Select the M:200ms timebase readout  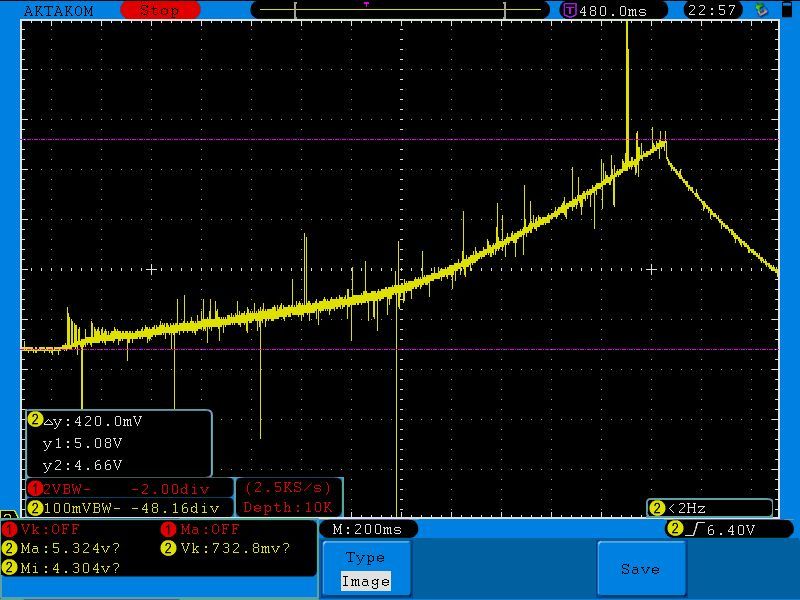pyautogui.click(x=367, y=529)
